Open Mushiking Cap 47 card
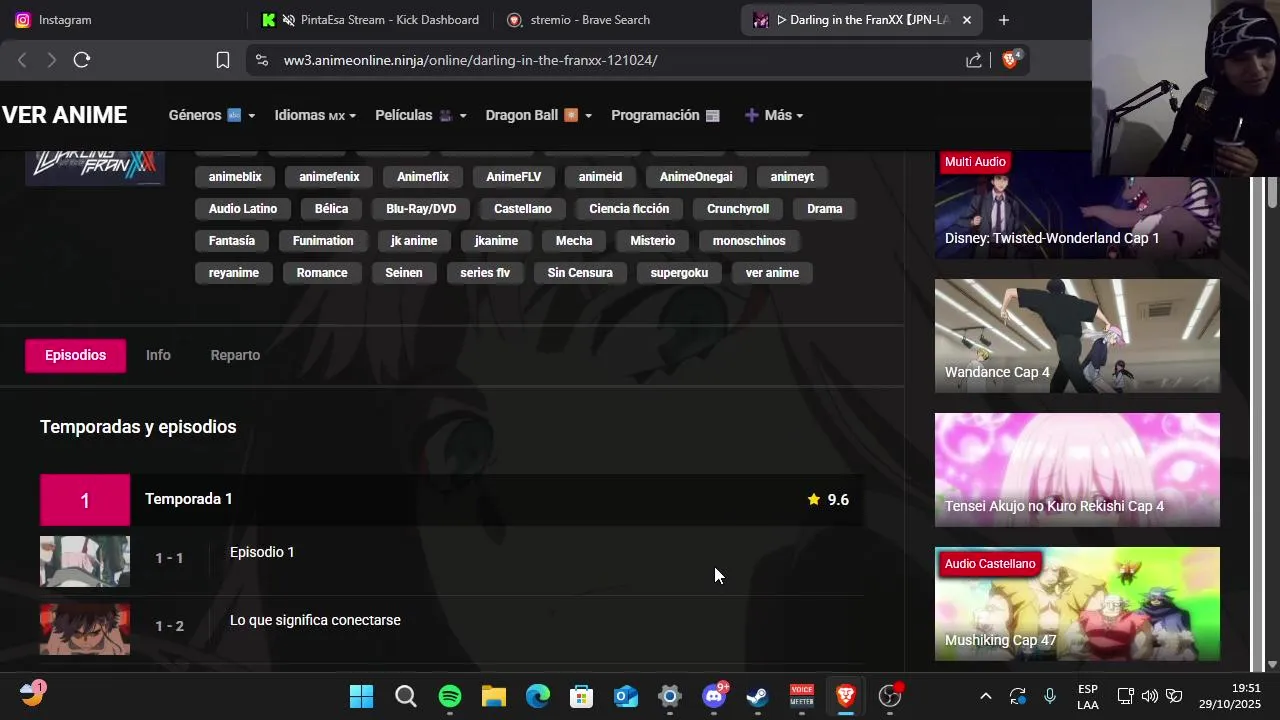This screenshot has width=1280, height=720. coord(1077,604)
